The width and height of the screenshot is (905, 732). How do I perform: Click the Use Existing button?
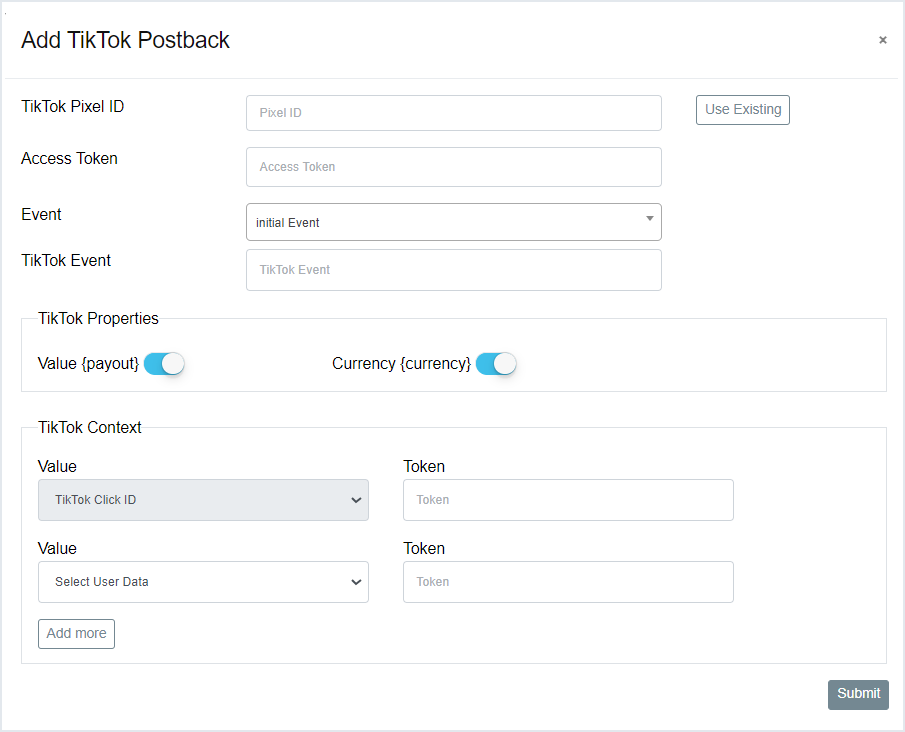(x=742, y=110)
